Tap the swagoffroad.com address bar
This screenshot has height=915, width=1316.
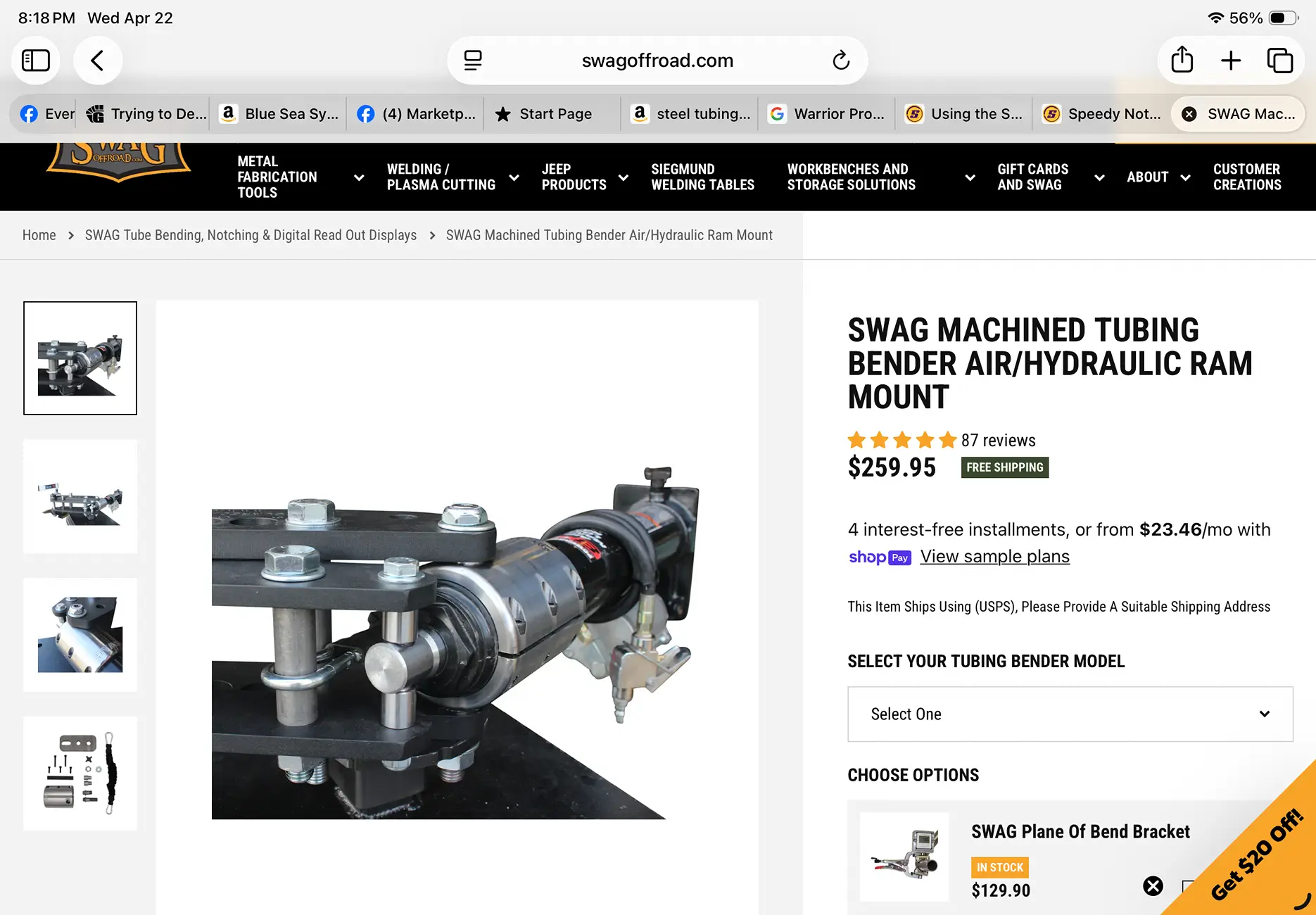(657, 61)
